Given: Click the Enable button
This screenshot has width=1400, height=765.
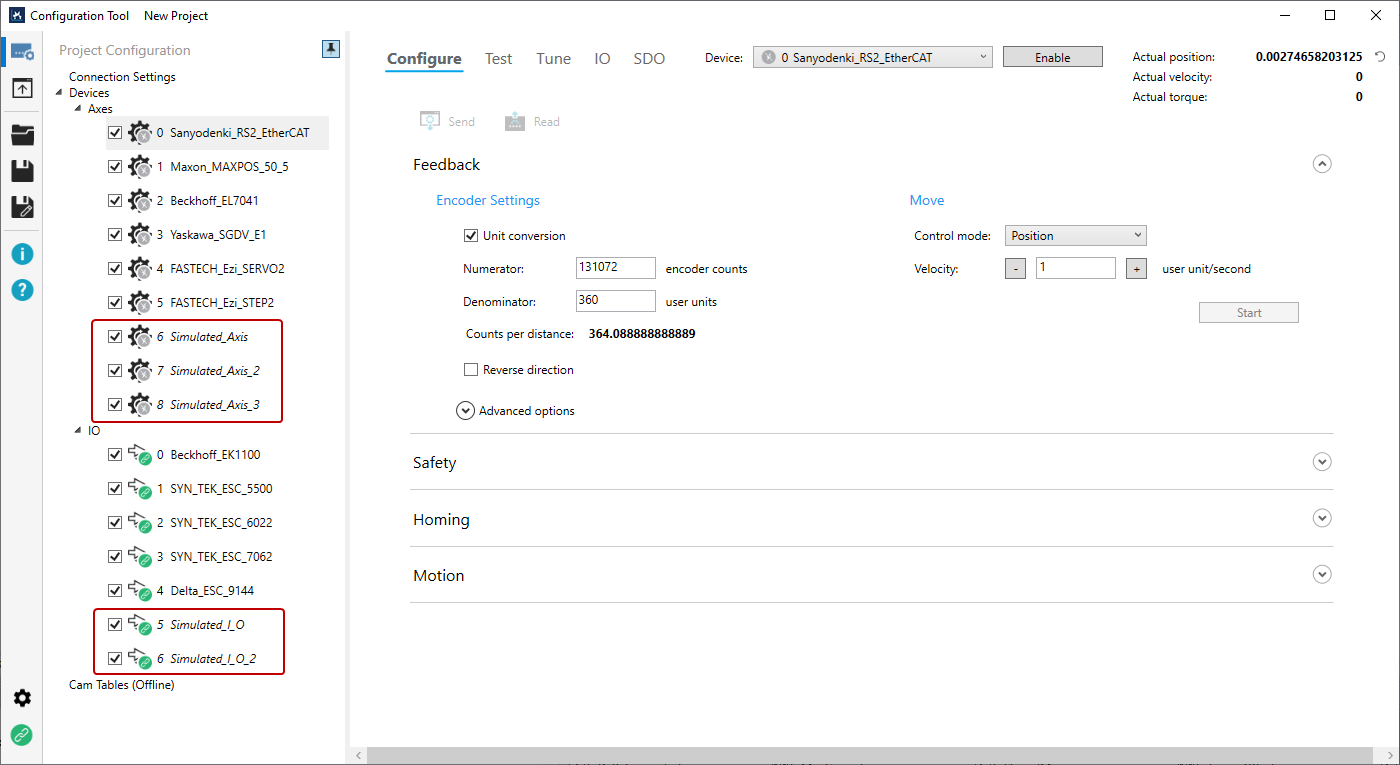Looking at the screenshot, I should coord(1052,58).
